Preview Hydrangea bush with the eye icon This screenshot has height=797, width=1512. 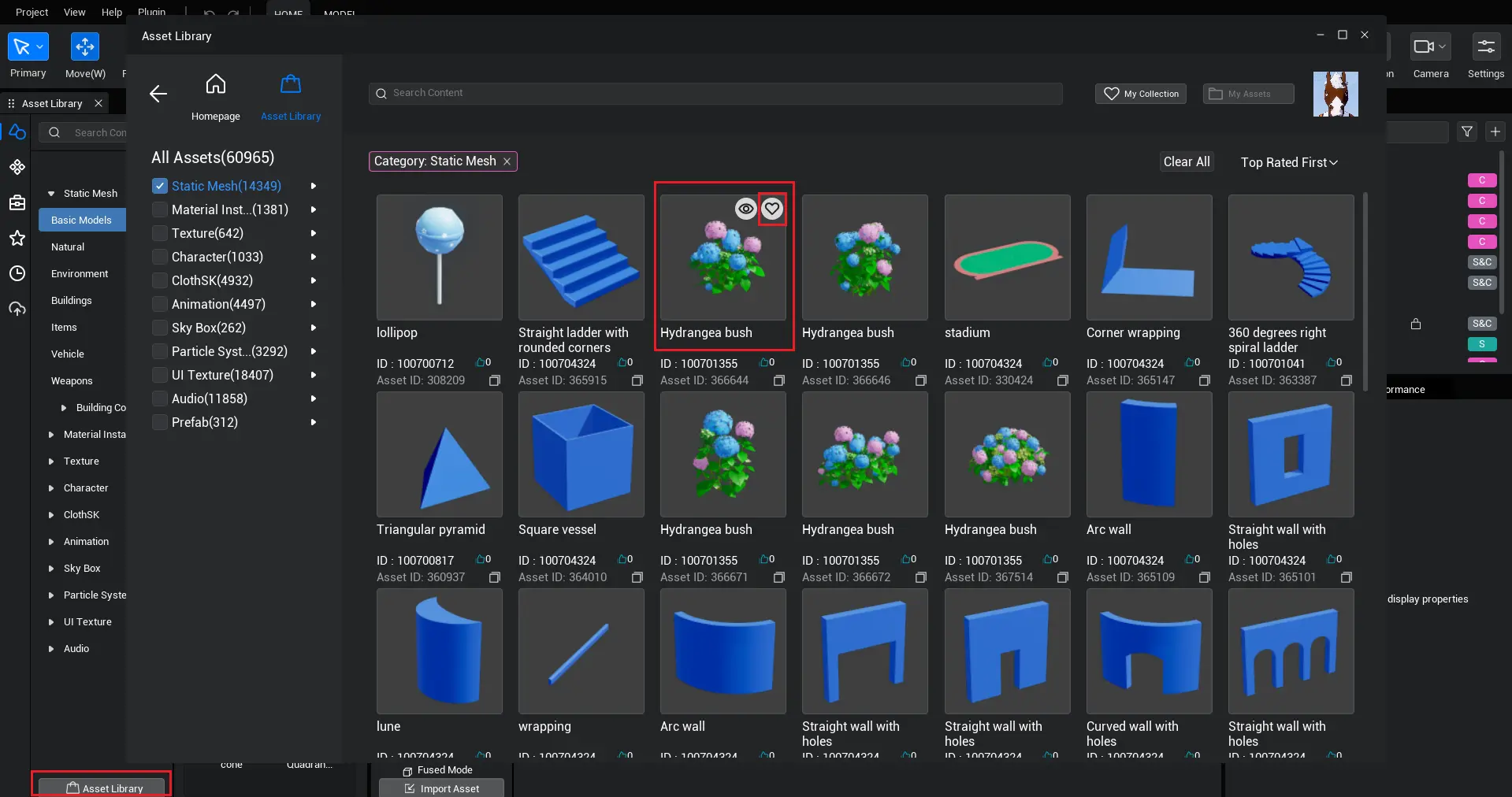(x=745, y=209)
